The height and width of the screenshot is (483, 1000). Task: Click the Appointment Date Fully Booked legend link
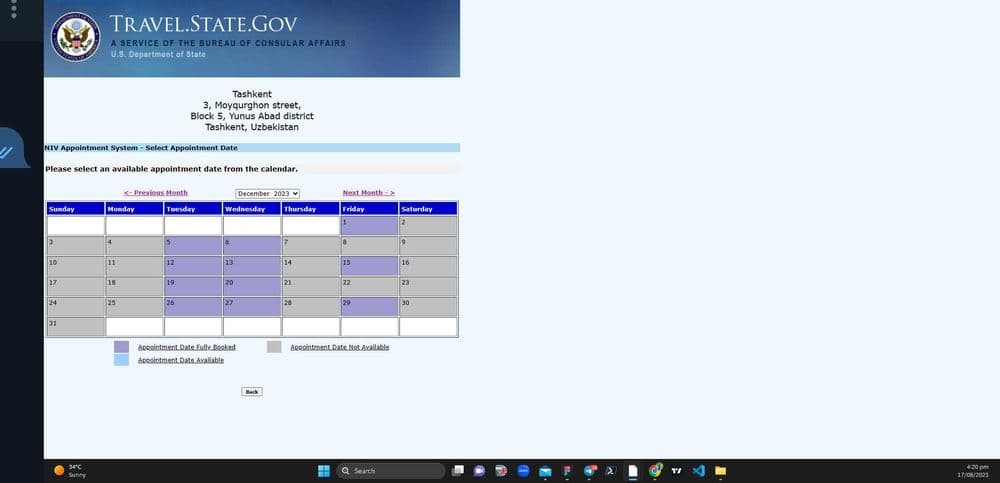(187, 347)
